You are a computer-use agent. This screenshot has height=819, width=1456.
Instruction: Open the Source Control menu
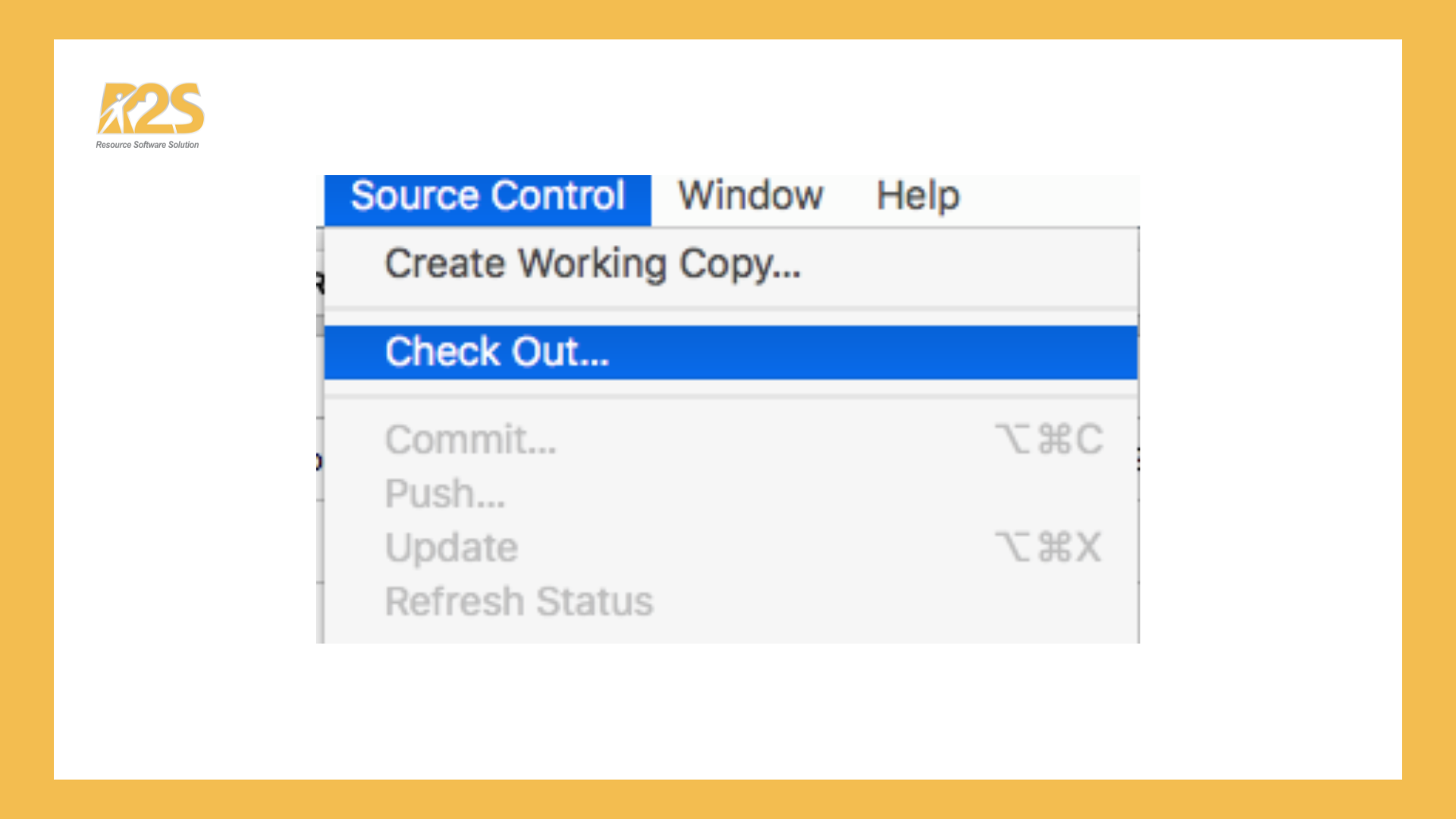[488, 196]
